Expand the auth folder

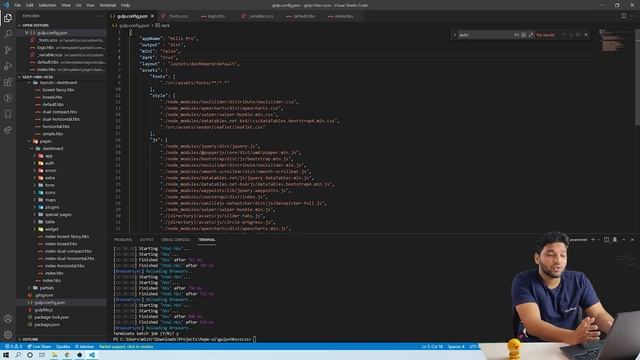click(49, 163)
